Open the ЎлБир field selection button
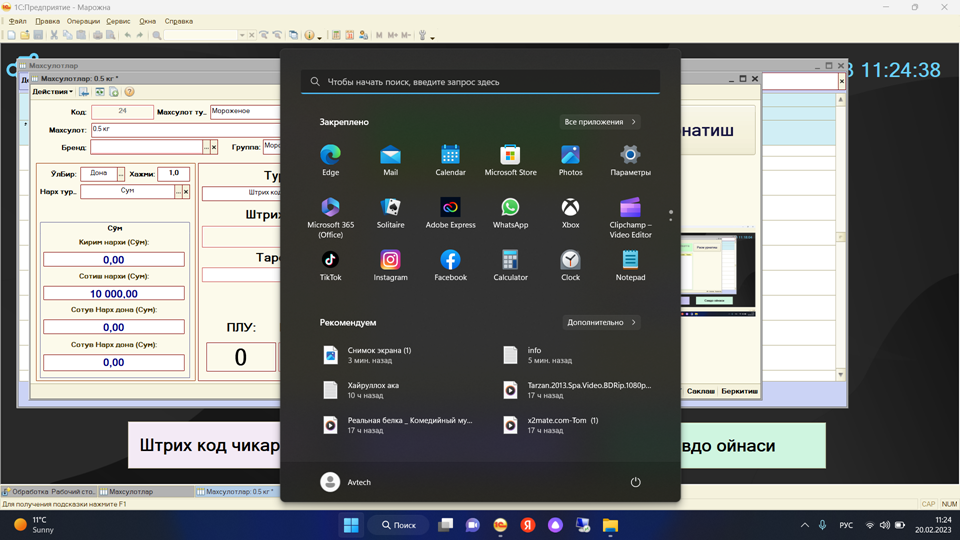 [x=121, y=174]
